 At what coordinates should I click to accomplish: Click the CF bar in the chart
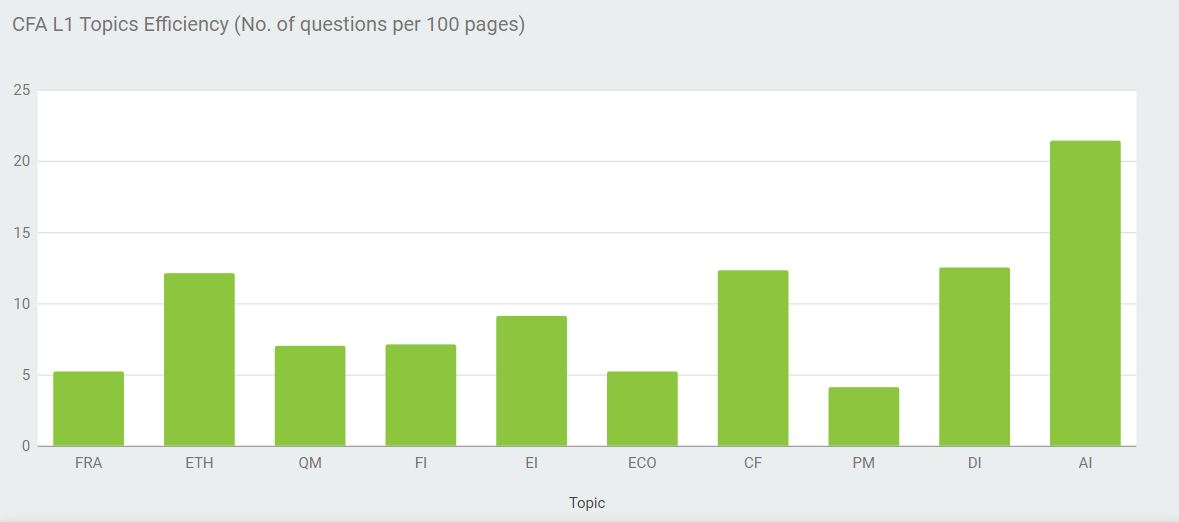click(x=753, y=358)
